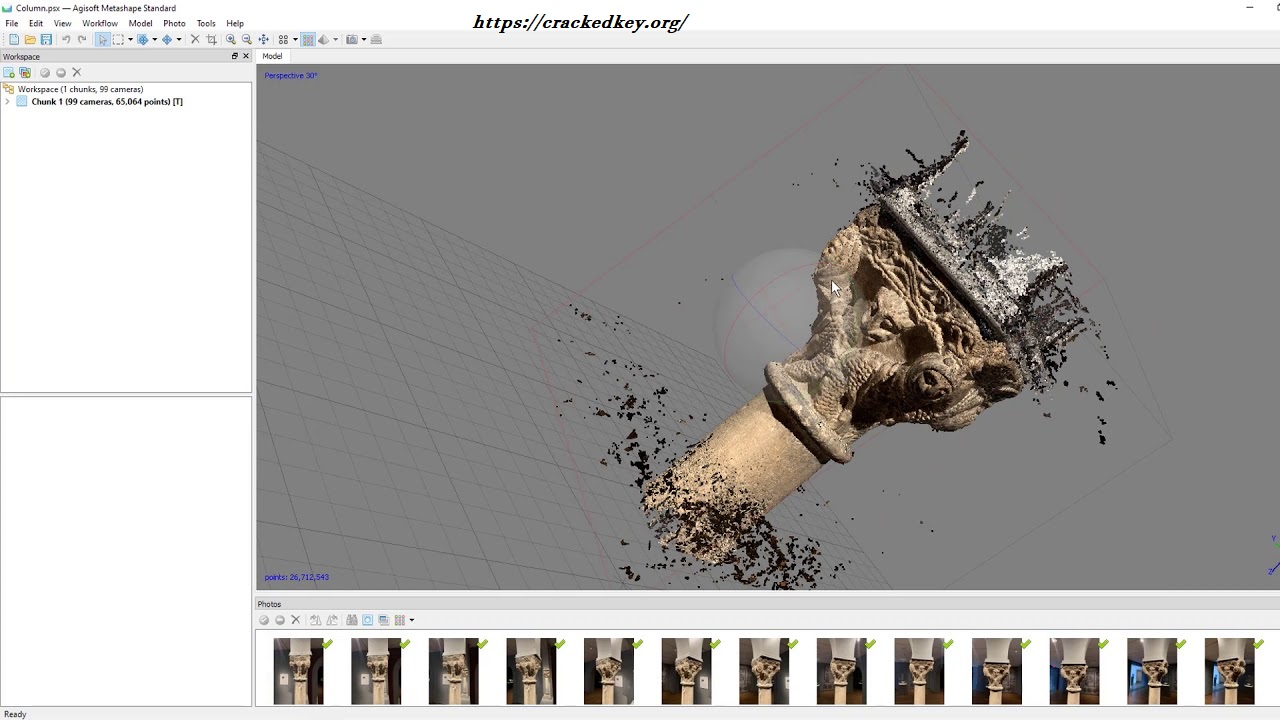Zoom in on the model
This screenshot has width=1280, height=720.
(231, 39)
